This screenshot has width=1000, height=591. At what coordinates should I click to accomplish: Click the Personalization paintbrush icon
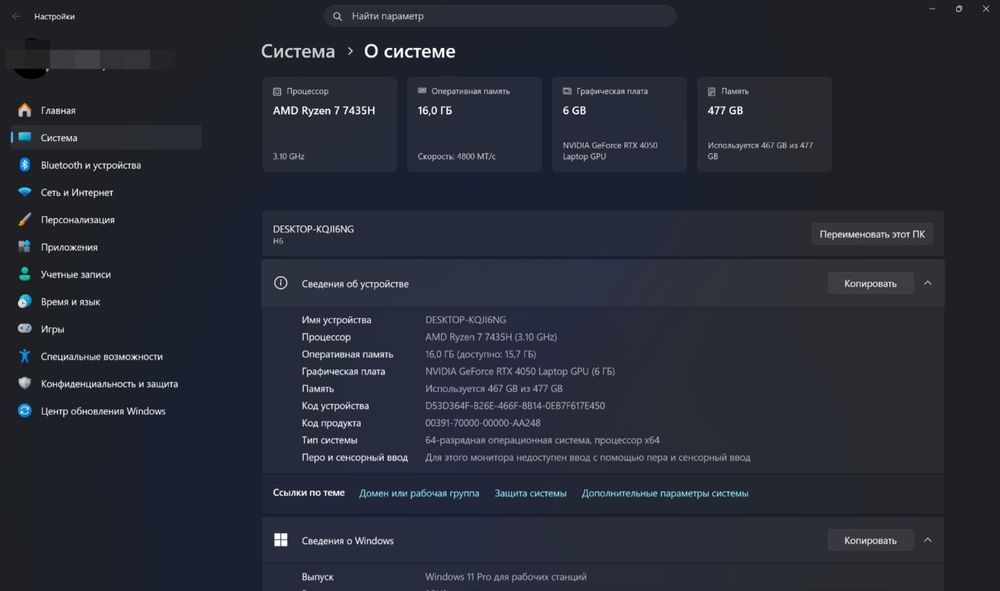tap(24, 219)
